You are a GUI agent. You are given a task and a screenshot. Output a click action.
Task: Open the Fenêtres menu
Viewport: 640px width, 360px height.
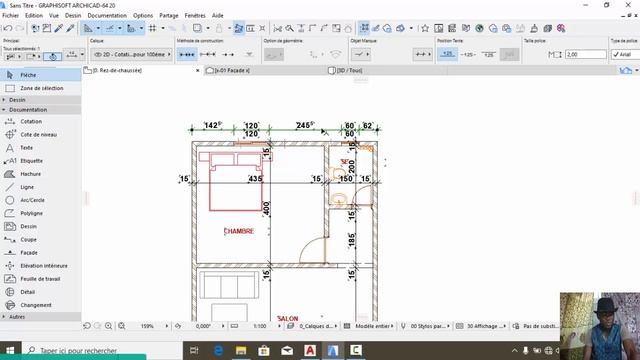pos(195,16)
